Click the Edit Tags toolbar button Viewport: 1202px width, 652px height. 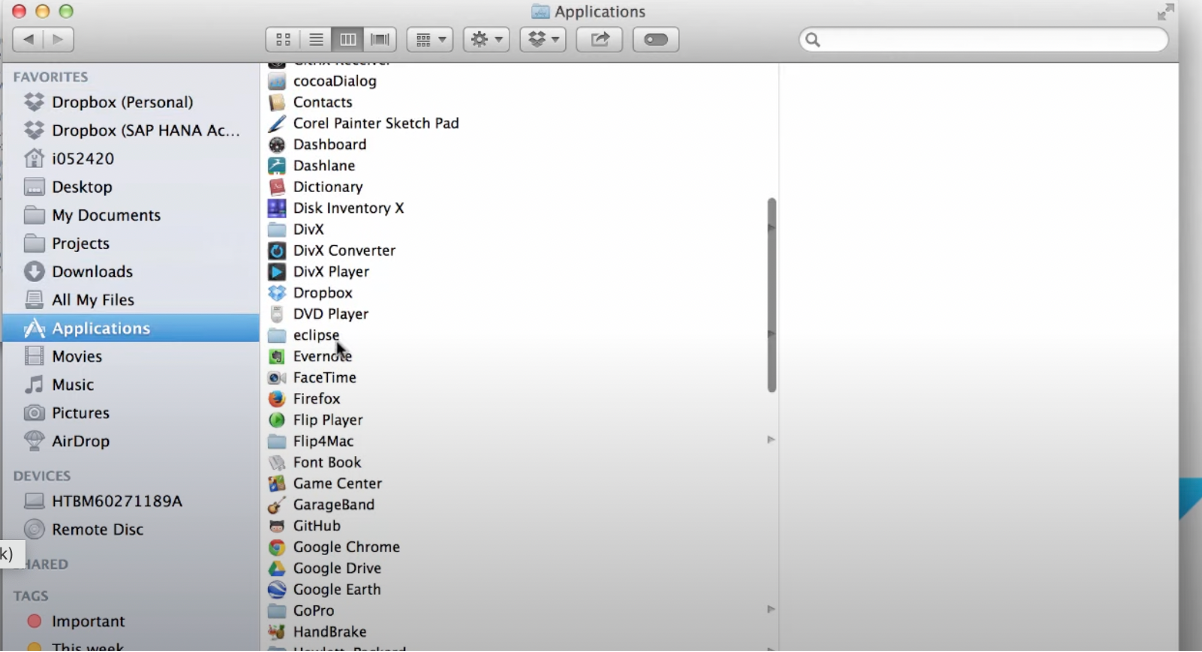click(x=656, y=40)
